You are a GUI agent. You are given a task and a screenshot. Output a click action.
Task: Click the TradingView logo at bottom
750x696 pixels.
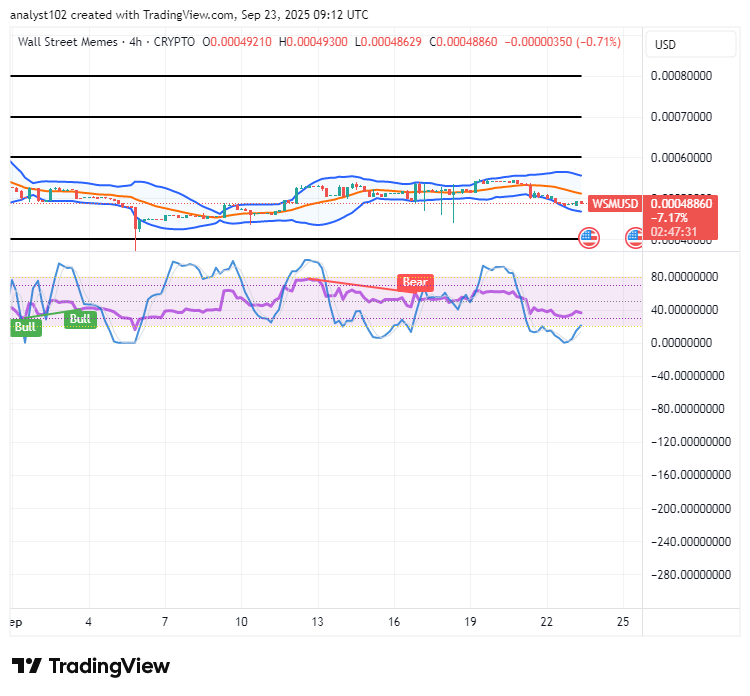tap(91, 666)
